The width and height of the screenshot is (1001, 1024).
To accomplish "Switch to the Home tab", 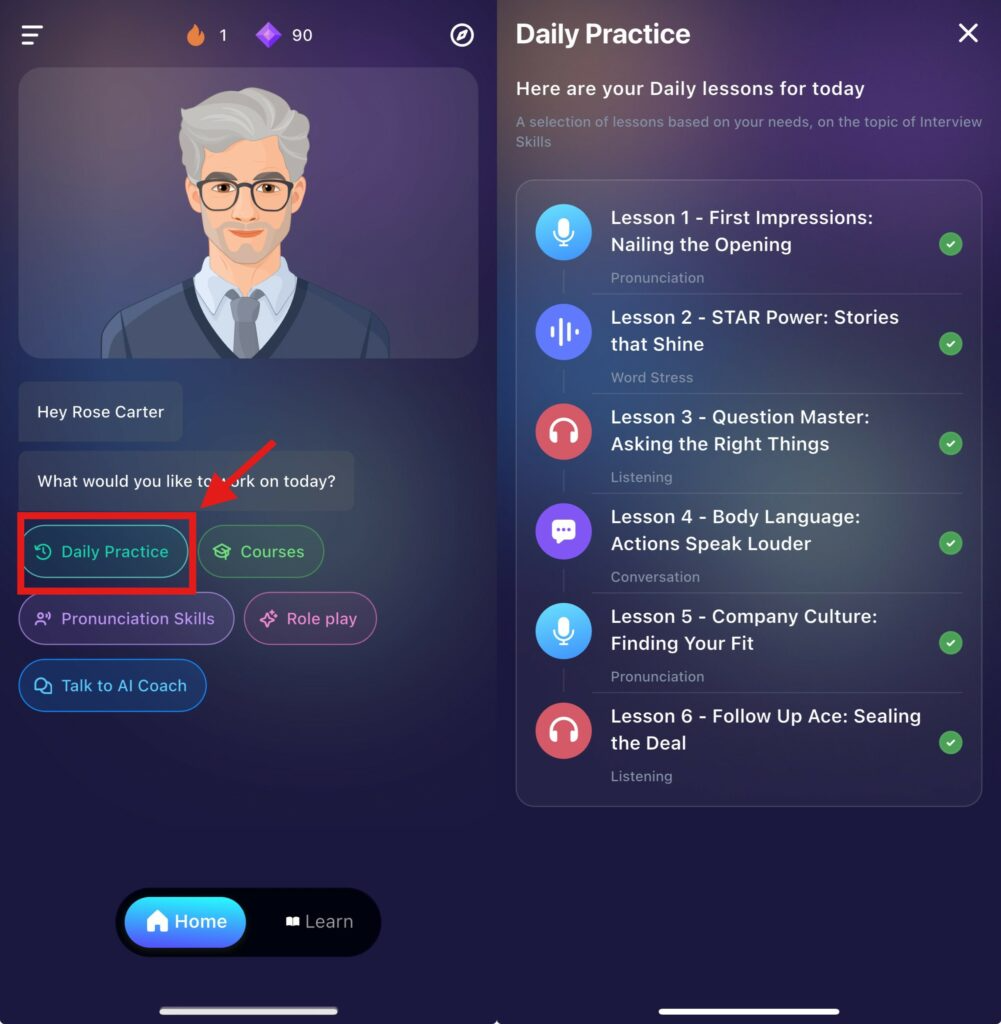I will tap(185, 921).
